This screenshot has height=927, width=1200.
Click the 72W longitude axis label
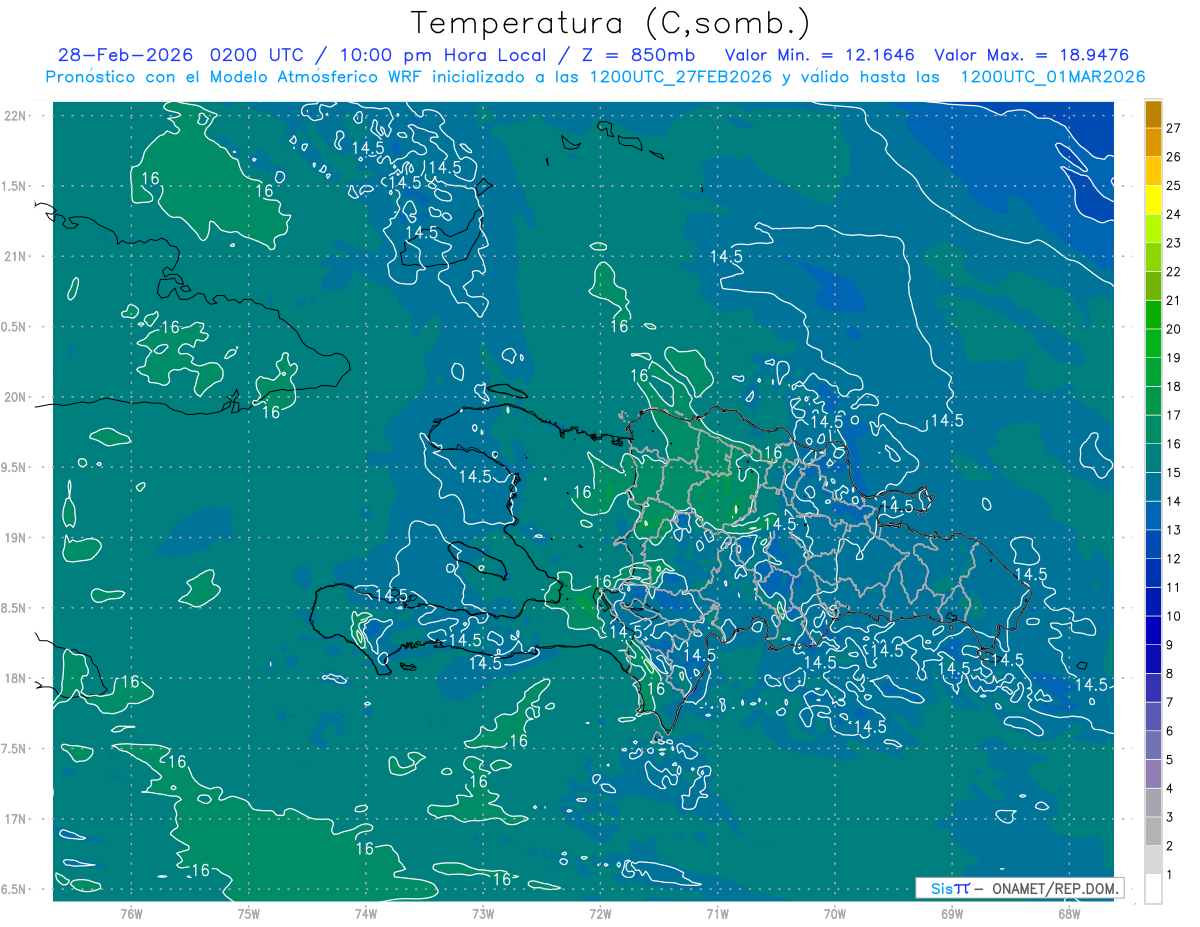(x=600, y=913)
